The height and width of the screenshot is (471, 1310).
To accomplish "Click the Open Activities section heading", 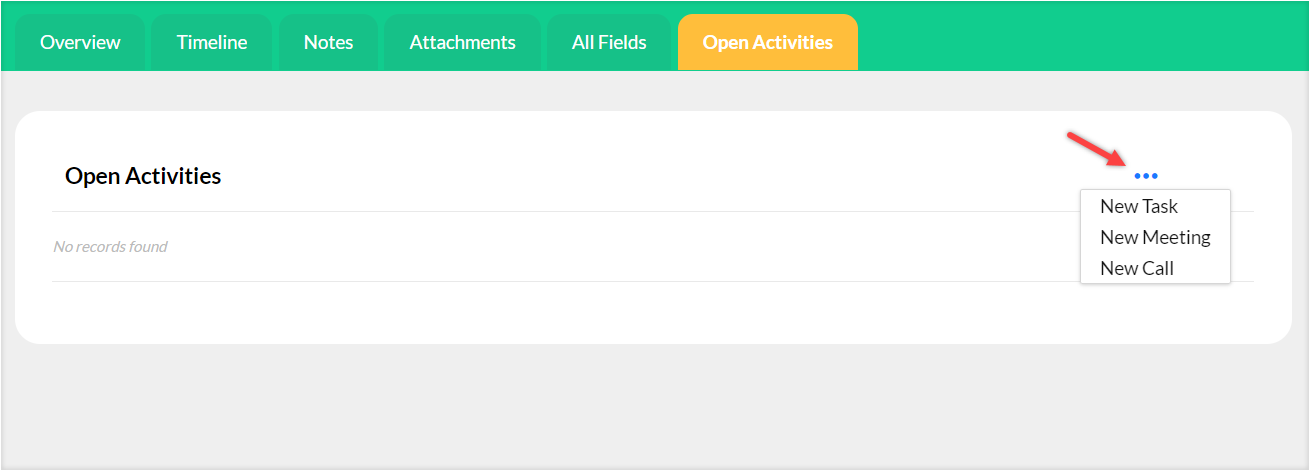I will 143,177.
